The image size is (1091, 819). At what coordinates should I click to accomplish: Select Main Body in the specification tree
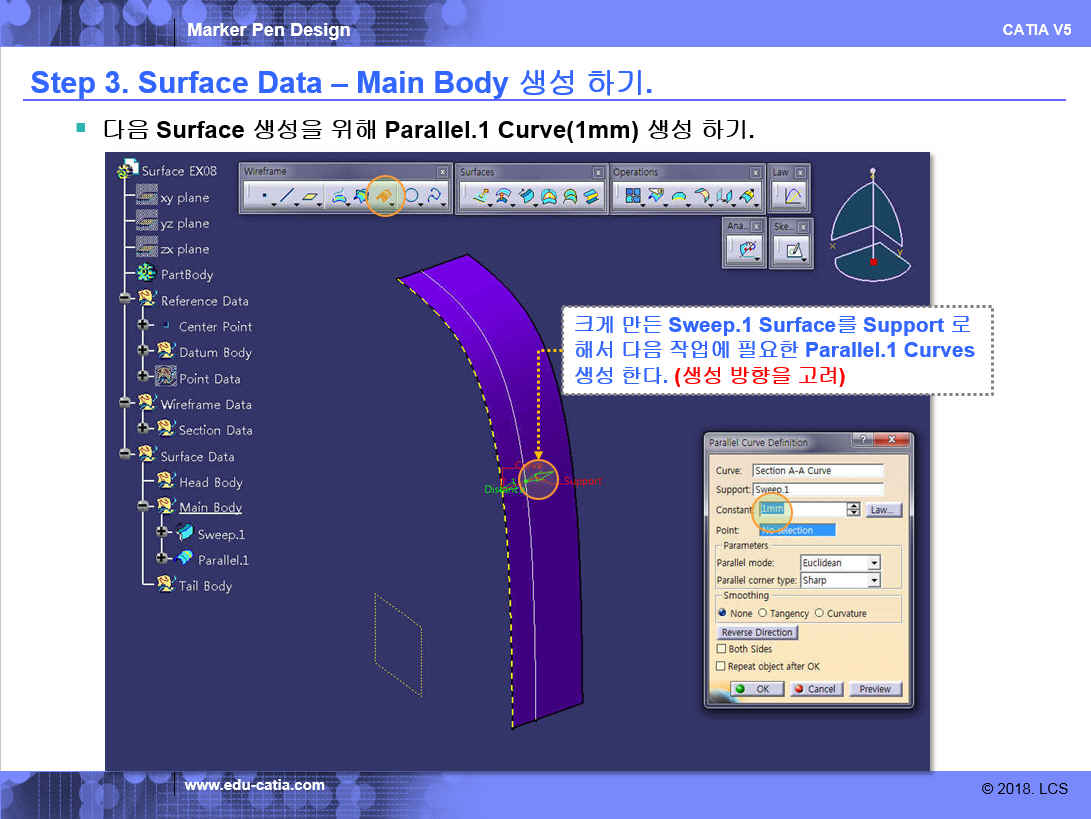[x=210, y=508]
